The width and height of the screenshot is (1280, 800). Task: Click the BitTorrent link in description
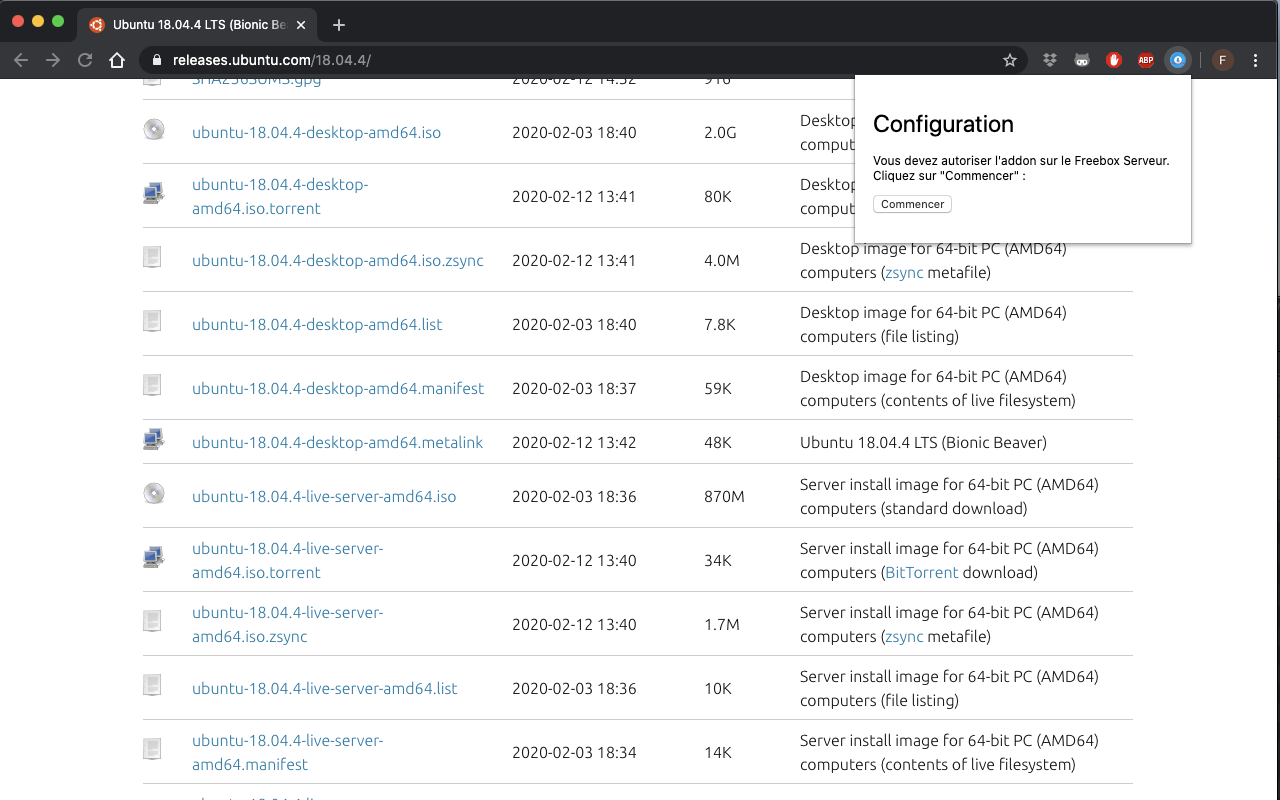click(x=921, y=573)
